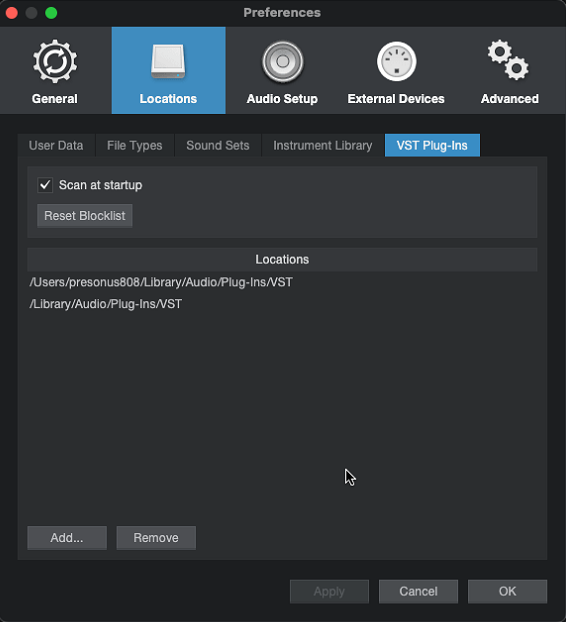566x622 pixels.
Task: Confirm preferences with the OK button
Action: (507, 591)
